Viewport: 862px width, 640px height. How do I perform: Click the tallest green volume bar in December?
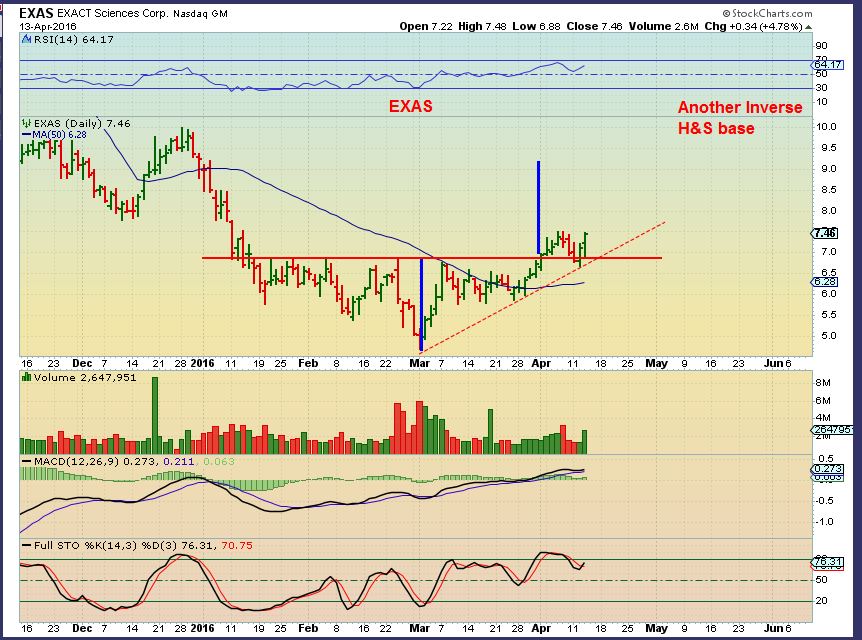[x=154, y=415]
